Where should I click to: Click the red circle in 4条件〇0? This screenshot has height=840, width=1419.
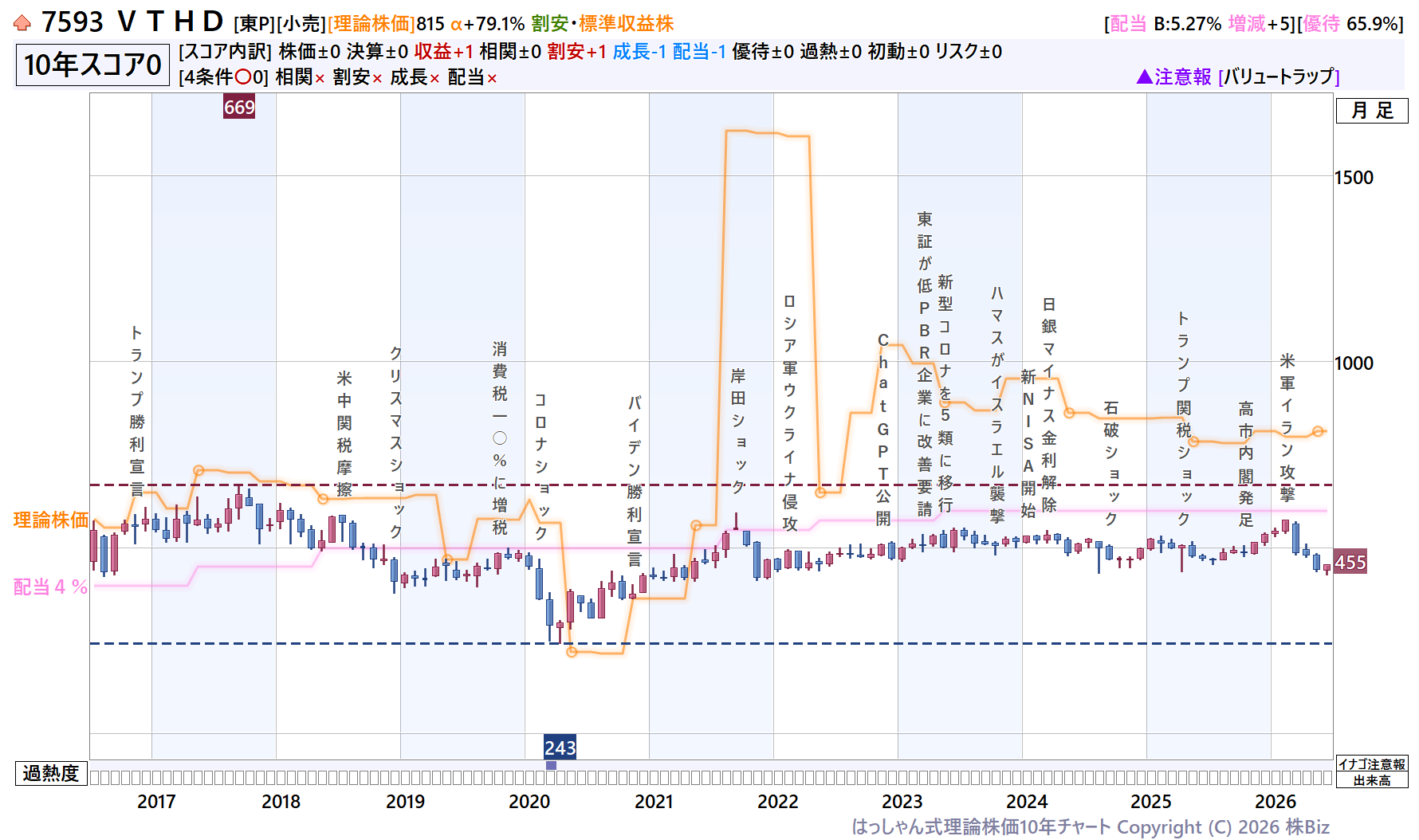tap(243, 77)
